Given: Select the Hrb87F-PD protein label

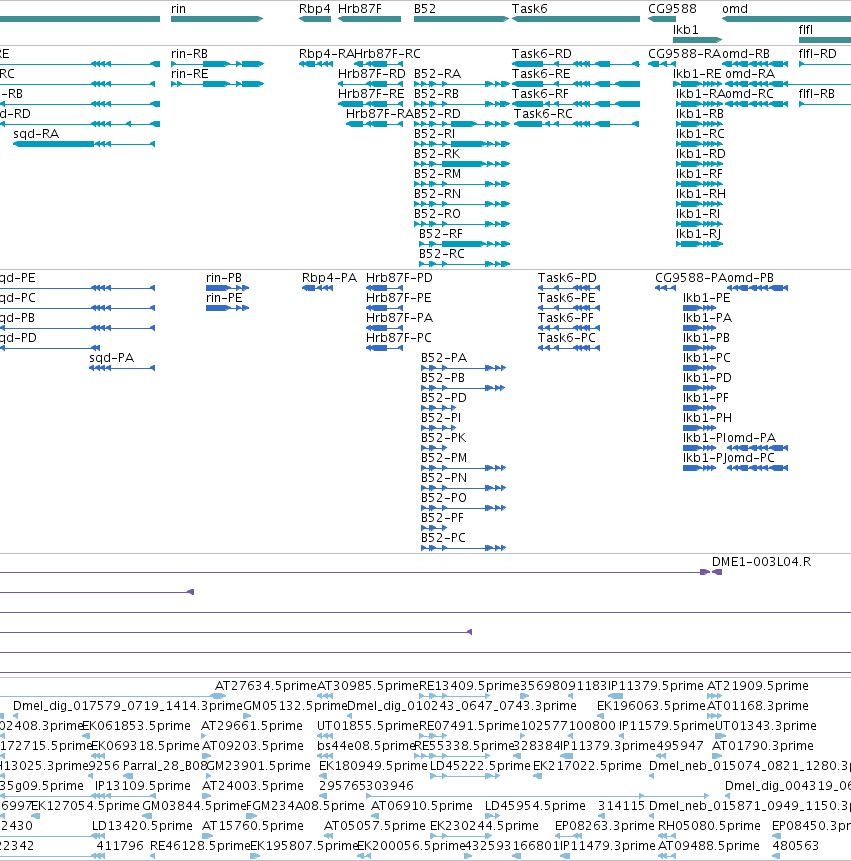Looking at the screenshot, I should [x=399, y=278].
